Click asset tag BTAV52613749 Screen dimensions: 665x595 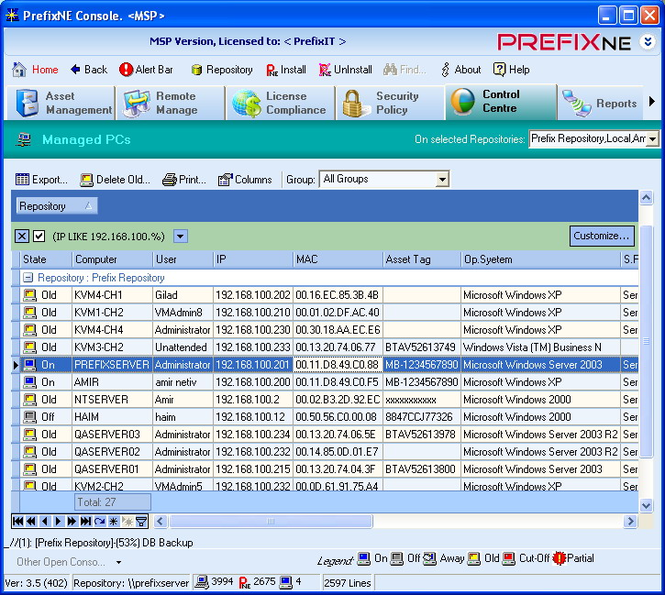(421, 347)
